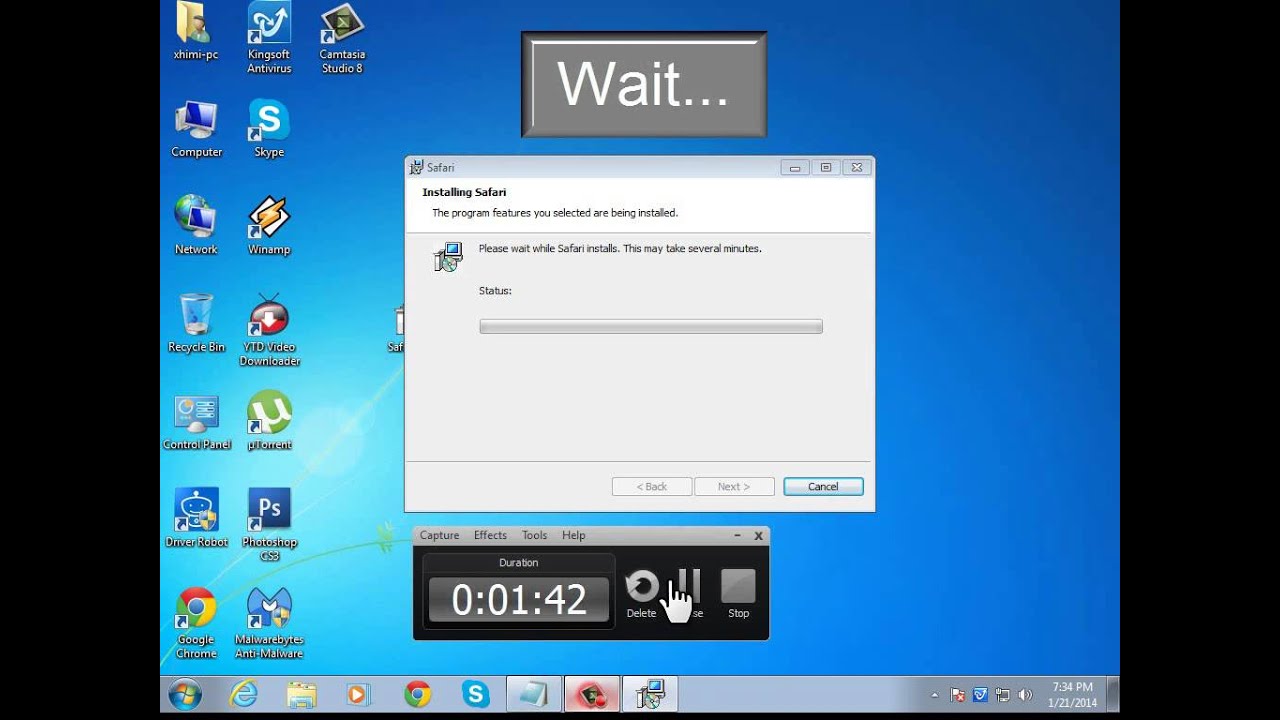The image size is (1280, 720).
Task: Launch YTD Video Downloader shortcut
Action: pyautogui.click(x=269, y=330)
